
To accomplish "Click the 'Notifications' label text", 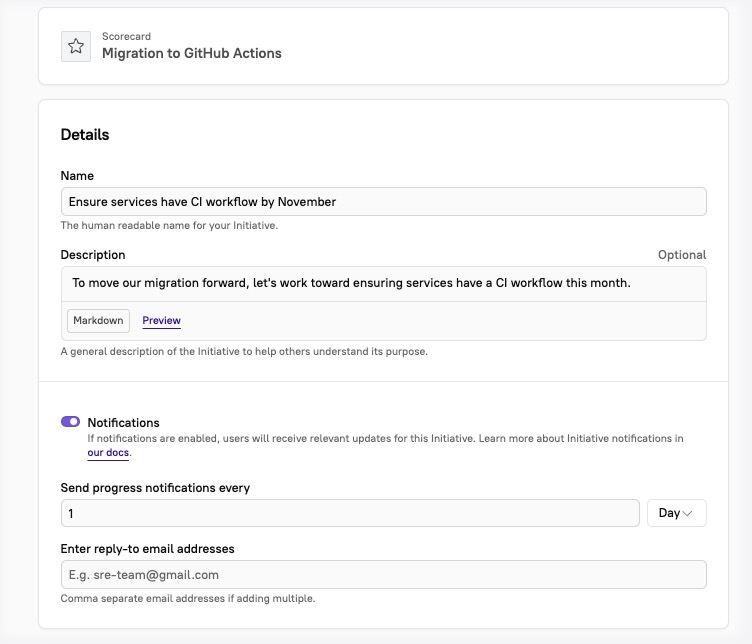I will tap(123, 422).
